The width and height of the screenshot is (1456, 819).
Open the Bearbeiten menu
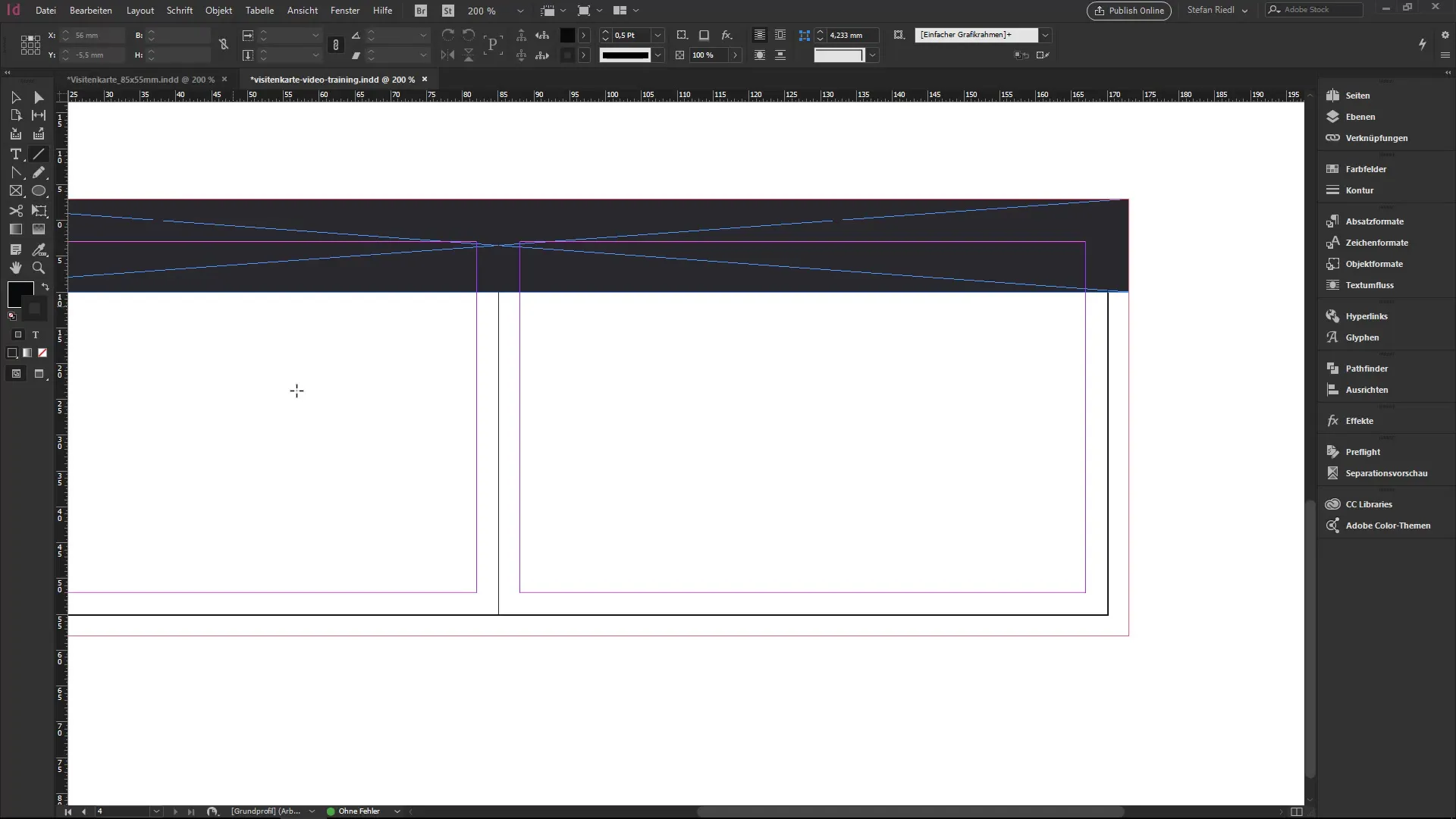[91, 11]
